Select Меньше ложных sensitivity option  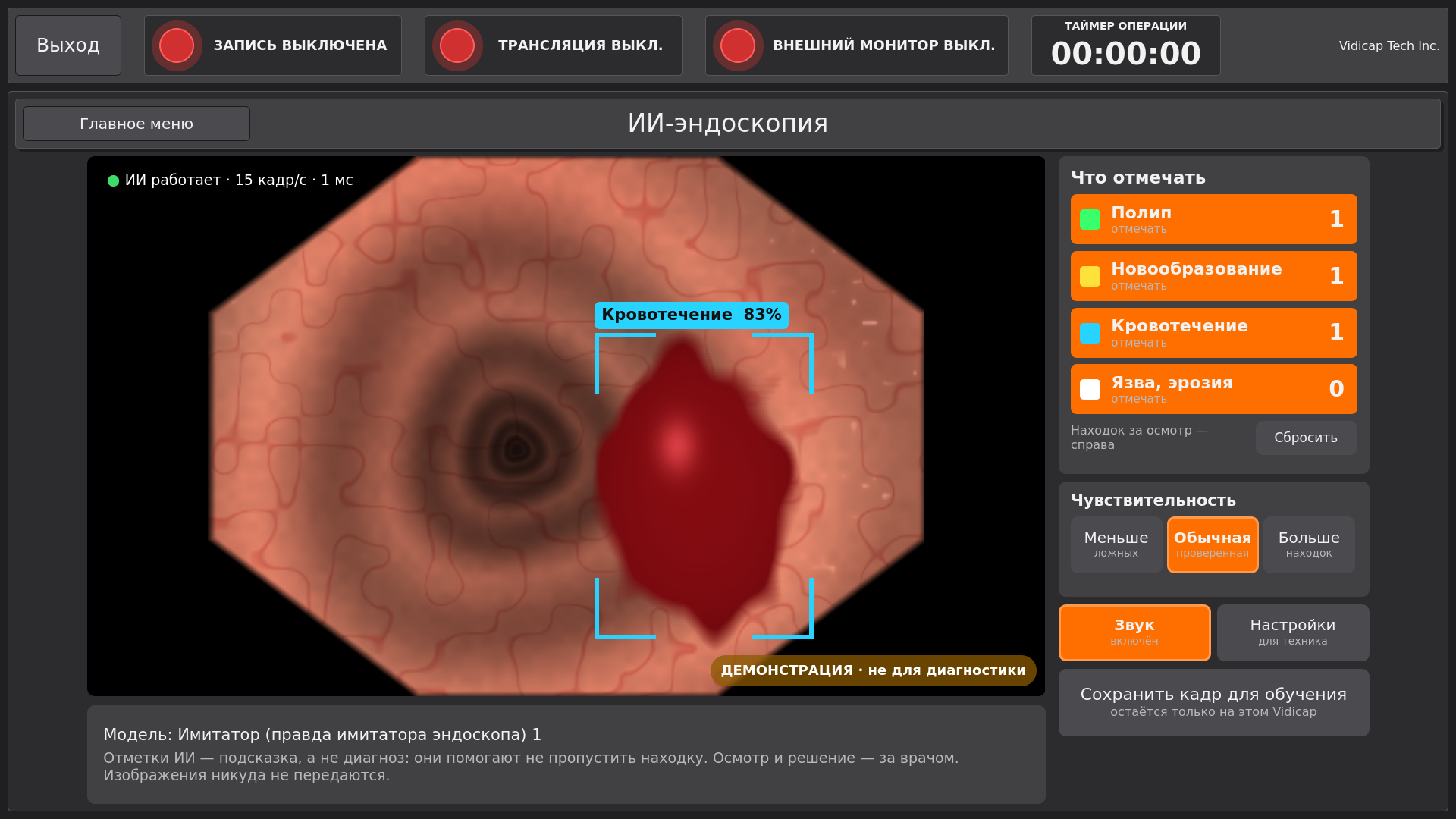[x=1116, y=544]
